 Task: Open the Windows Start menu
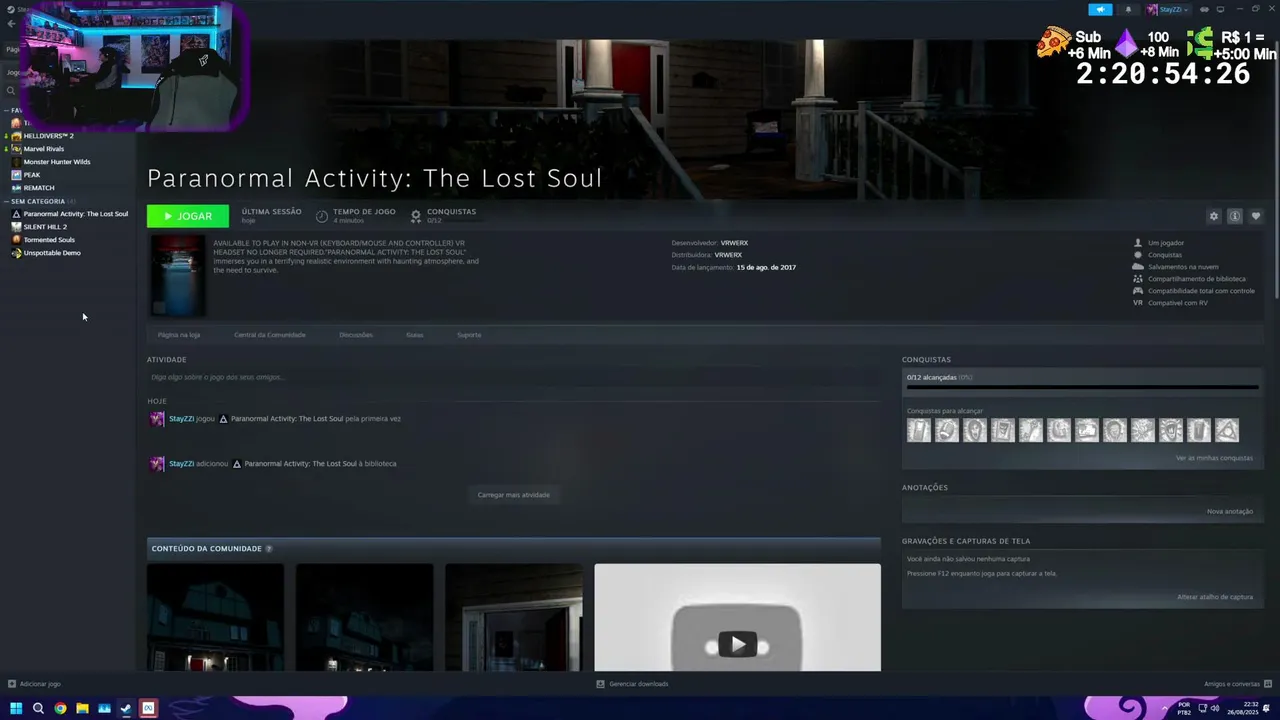(16, 709)
